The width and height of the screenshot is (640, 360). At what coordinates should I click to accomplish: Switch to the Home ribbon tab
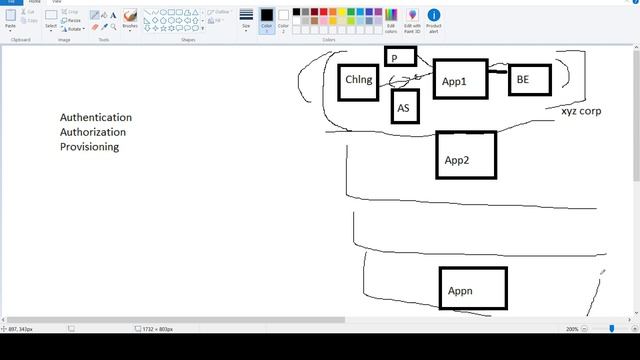click(35, 2)
